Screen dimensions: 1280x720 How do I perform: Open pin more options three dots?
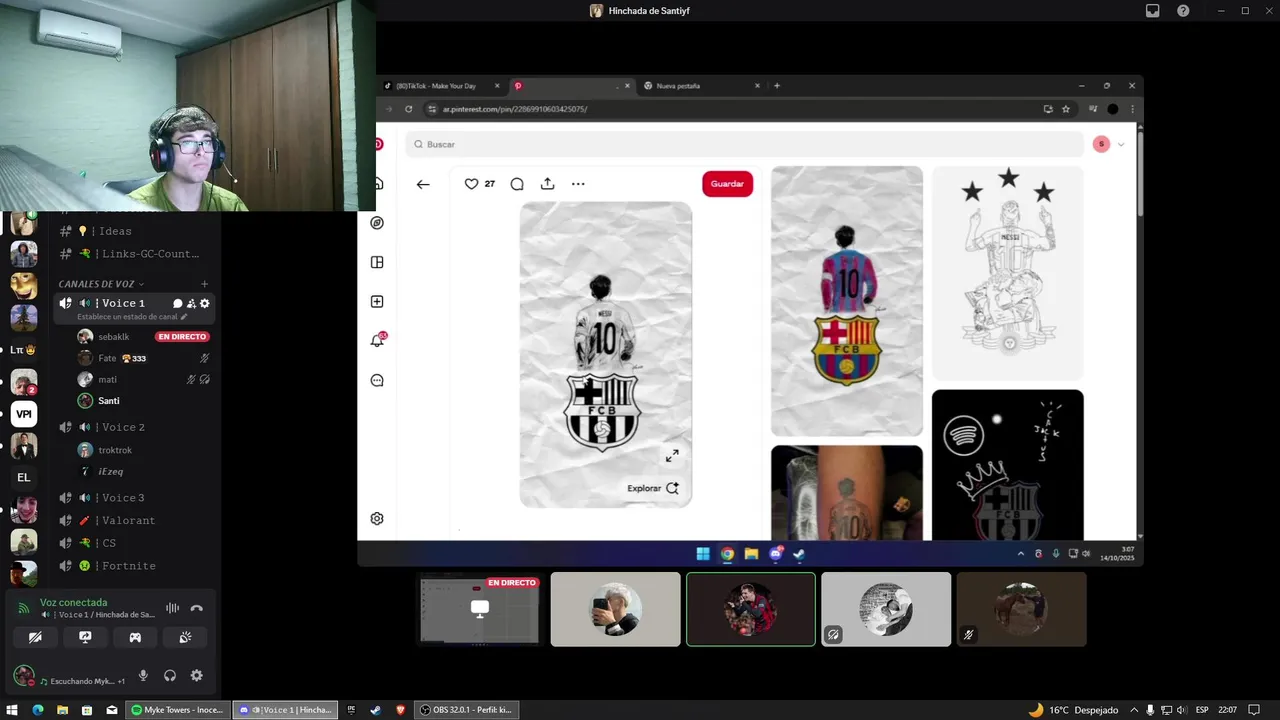pos(578,184)
